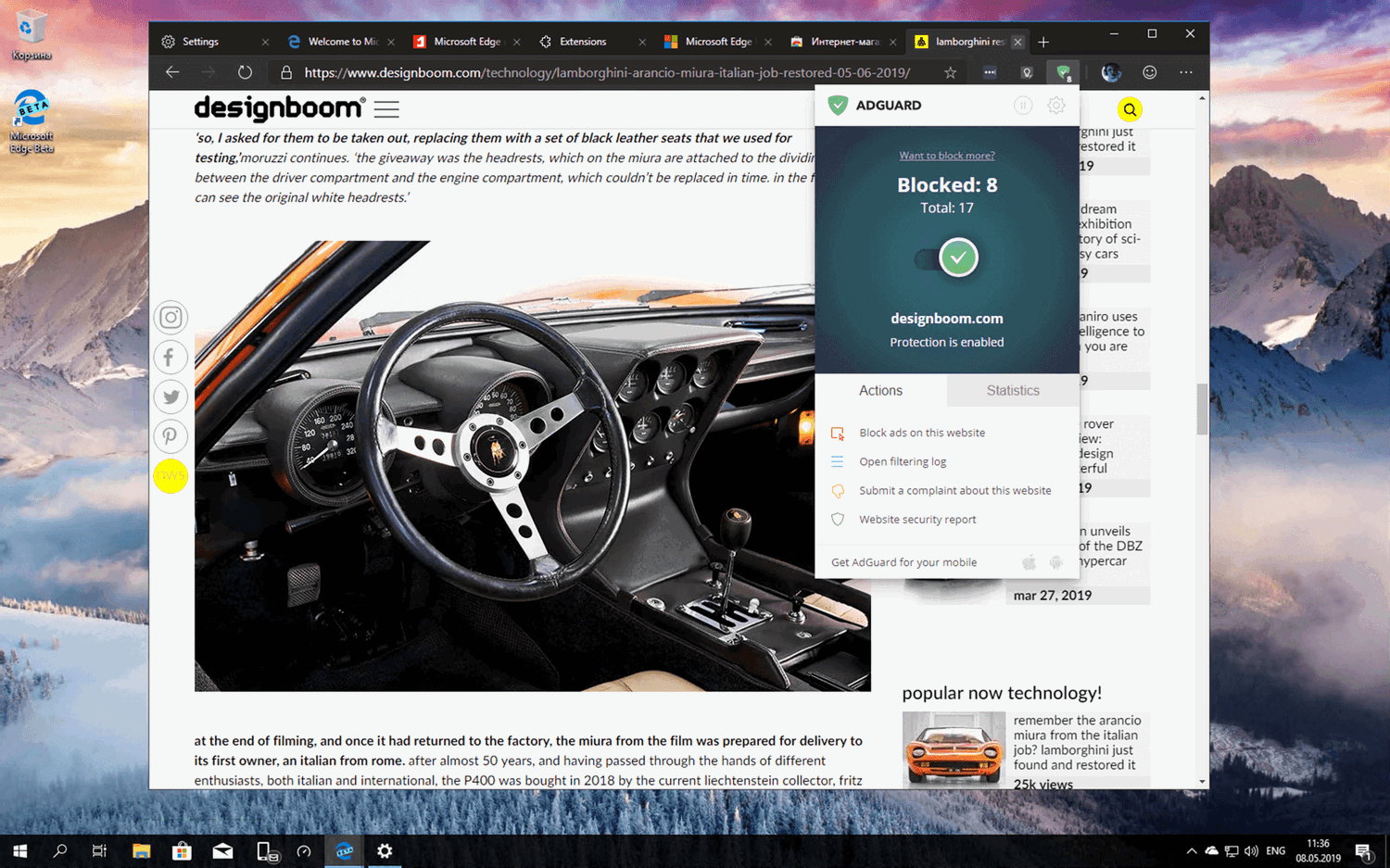
Task: Share article via the Pinterest icon
Action: tap(171, 436)
